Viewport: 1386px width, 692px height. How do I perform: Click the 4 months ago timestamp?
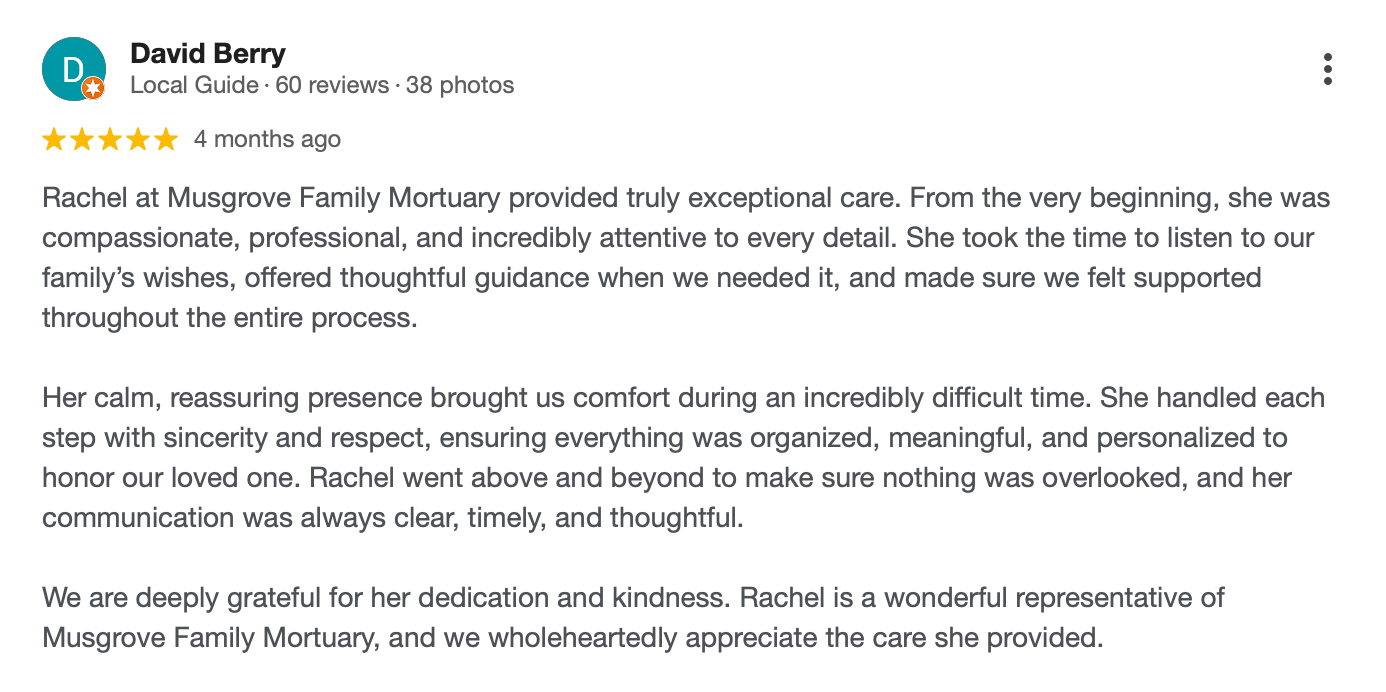pyautogui.click(x=267, y=139)
